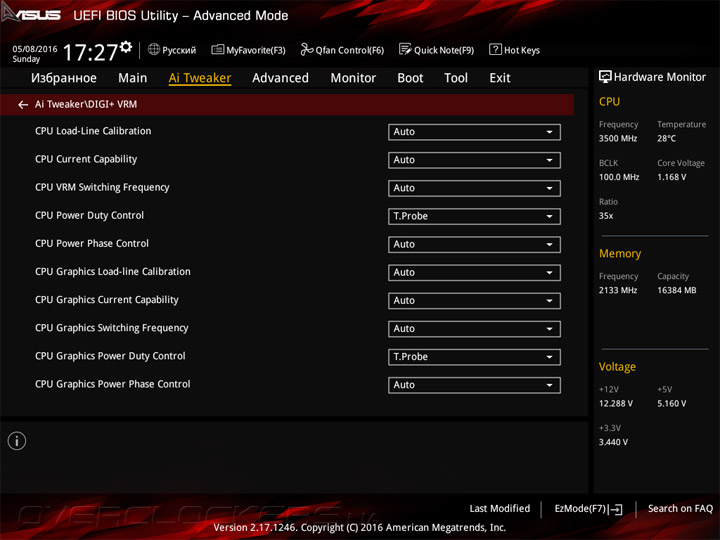Click the Quick Note pencil icon
The image size is (720, 540).
click(x=405, y=49)
